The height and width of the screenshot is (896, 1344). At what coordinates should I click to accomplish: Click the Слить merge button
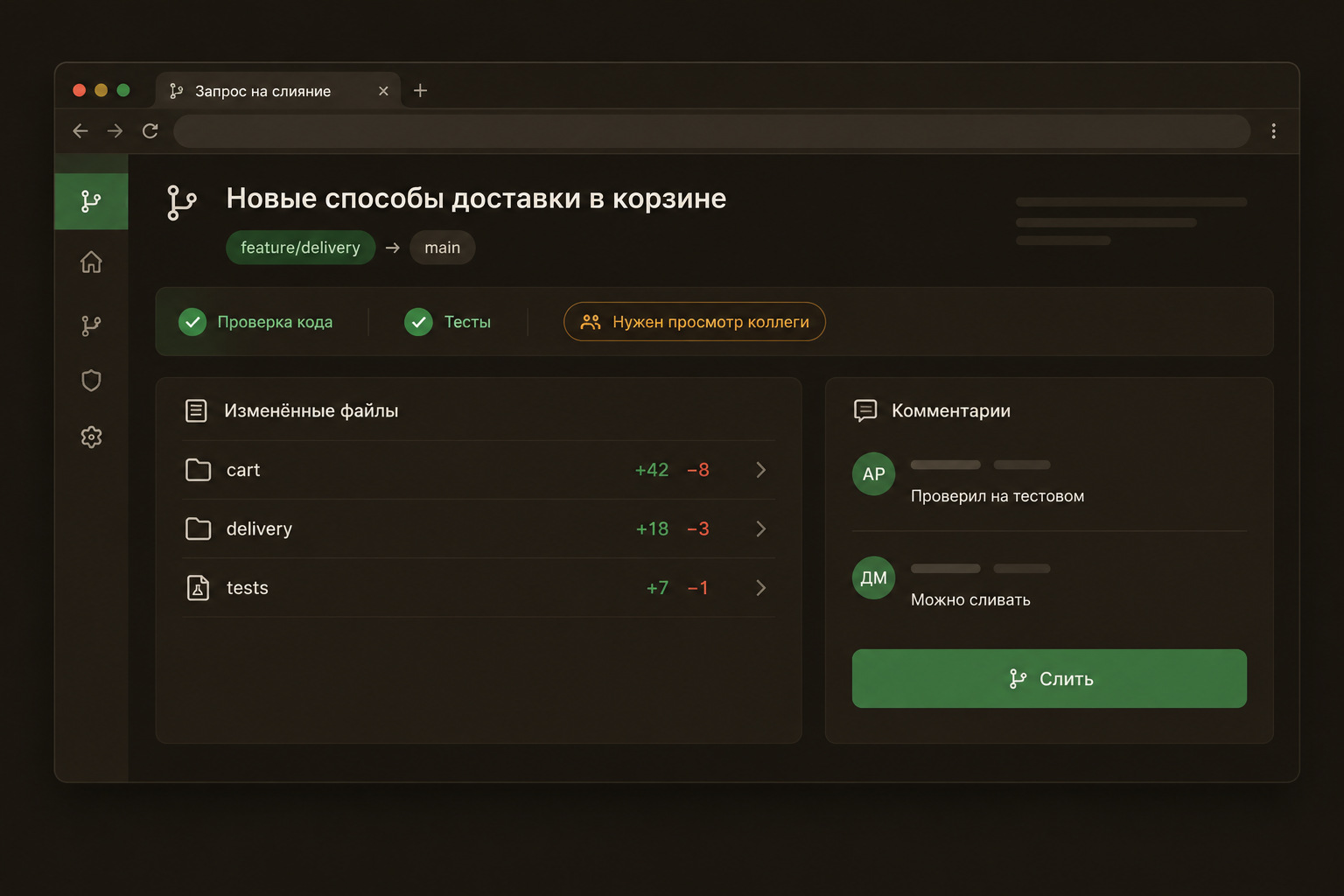[1049, 678]
